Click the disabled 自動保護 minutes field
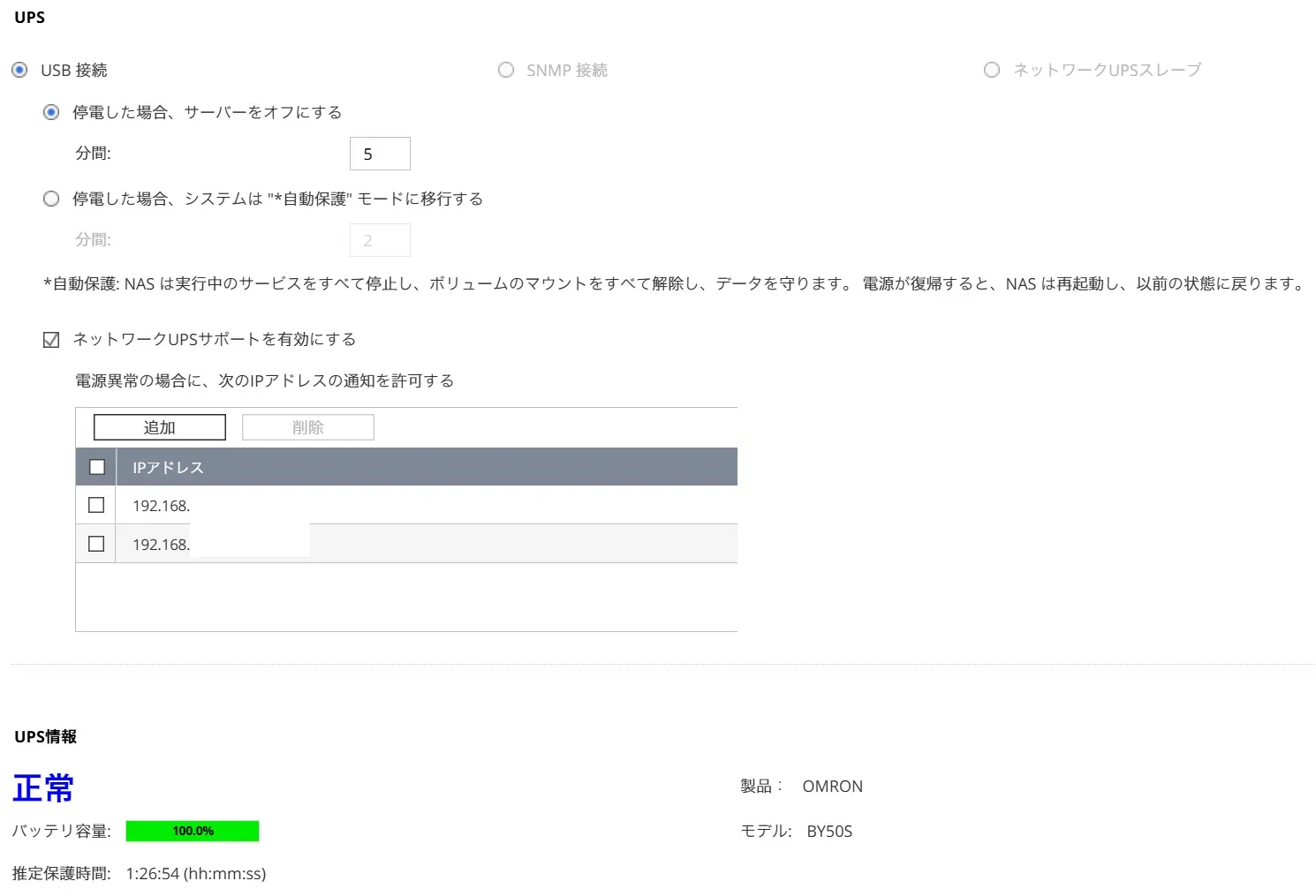1316x896 pixels. pos(380,239)
